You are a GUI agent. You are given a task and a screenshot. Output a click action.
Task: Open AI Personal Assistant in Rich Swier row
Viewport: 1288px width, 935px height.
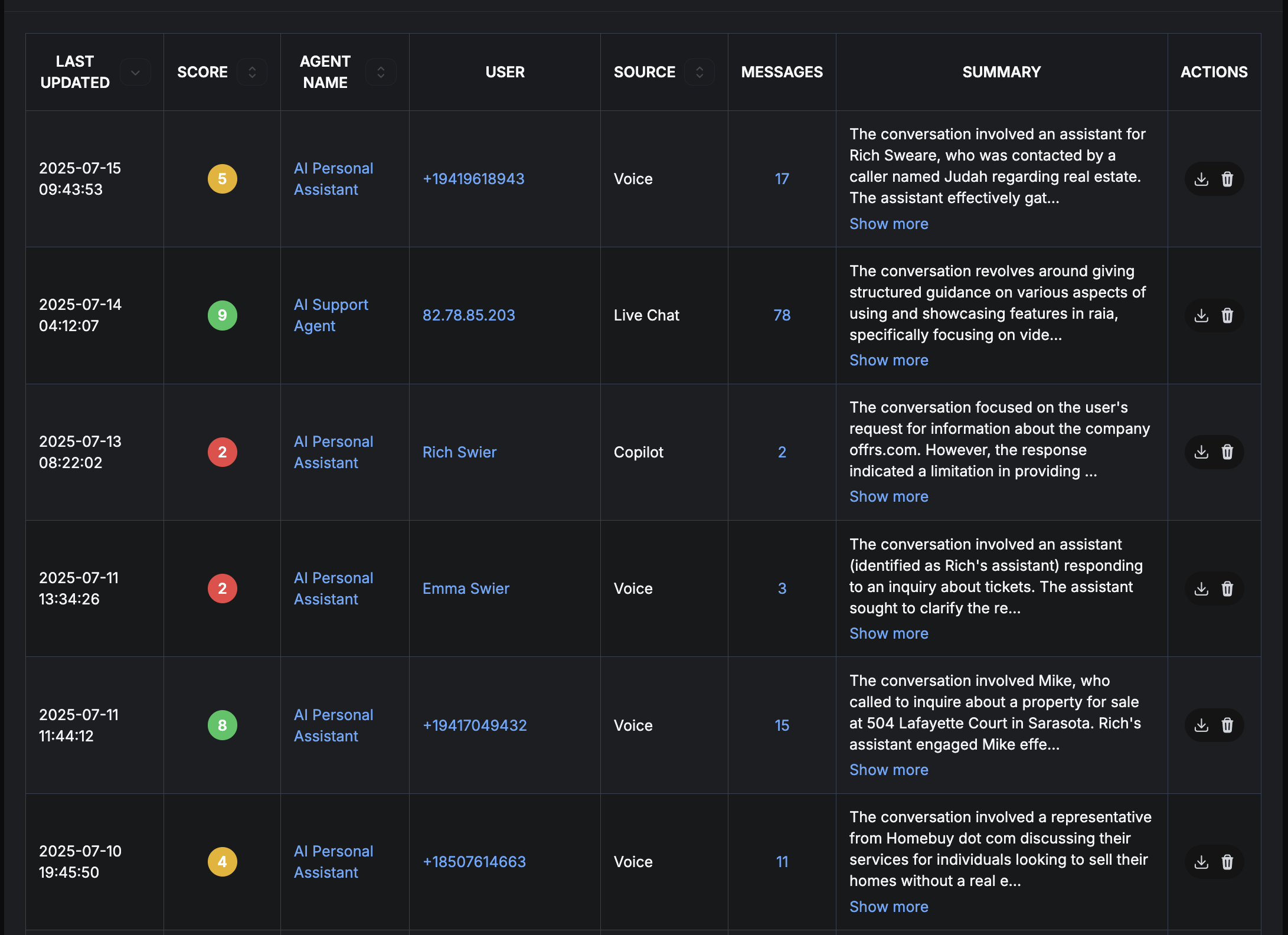pyautogui.click(x=334, y=452)
